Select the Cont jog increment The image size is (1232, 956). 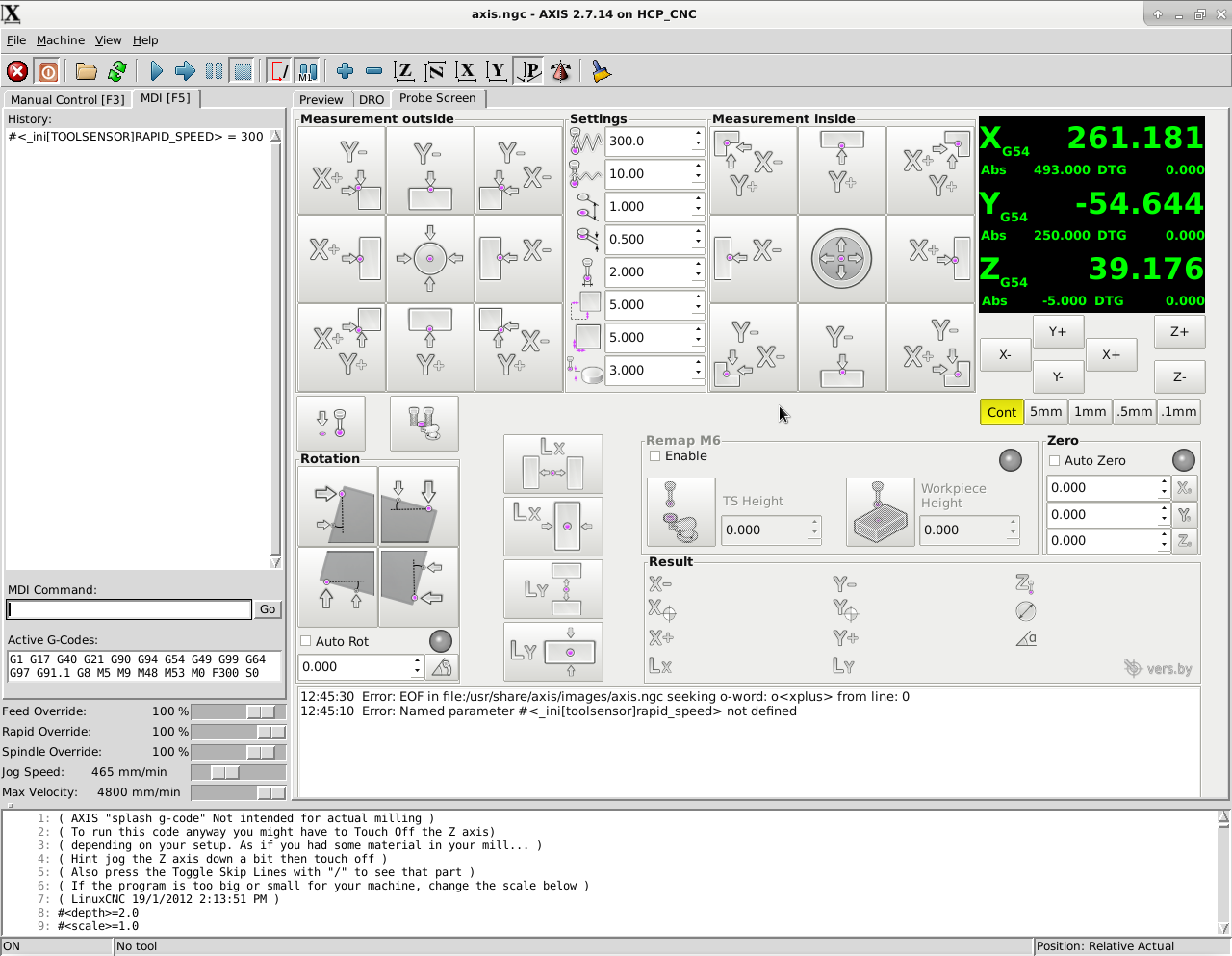click(1001, 412)
